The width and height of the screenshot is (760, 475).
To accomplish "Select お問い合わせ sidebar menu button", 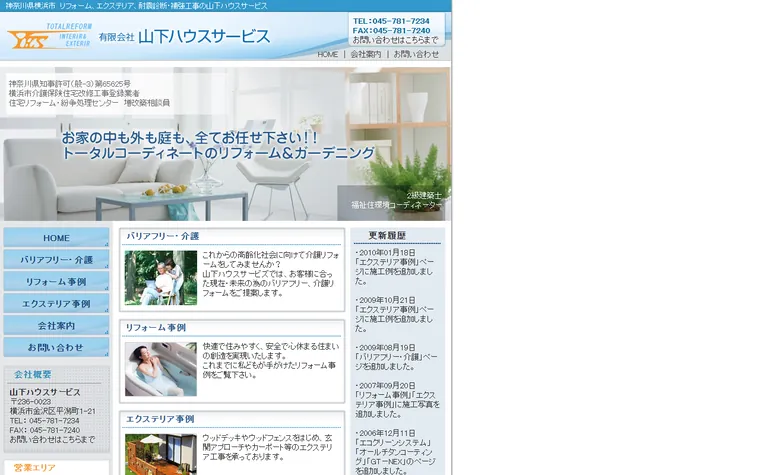I will tap(56, 347).
